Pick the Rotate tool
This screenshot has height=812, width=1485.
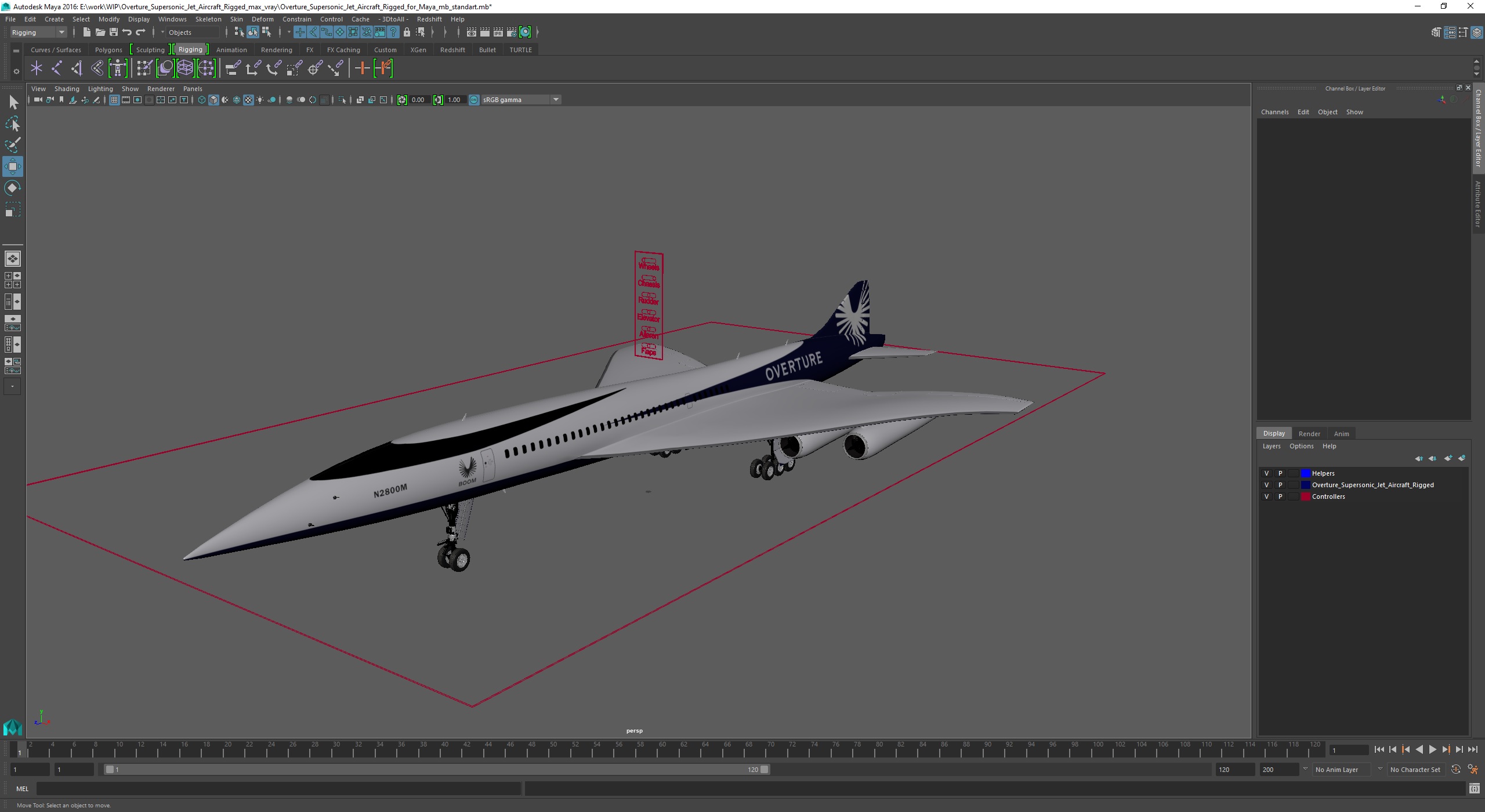[x=12, y=188]
